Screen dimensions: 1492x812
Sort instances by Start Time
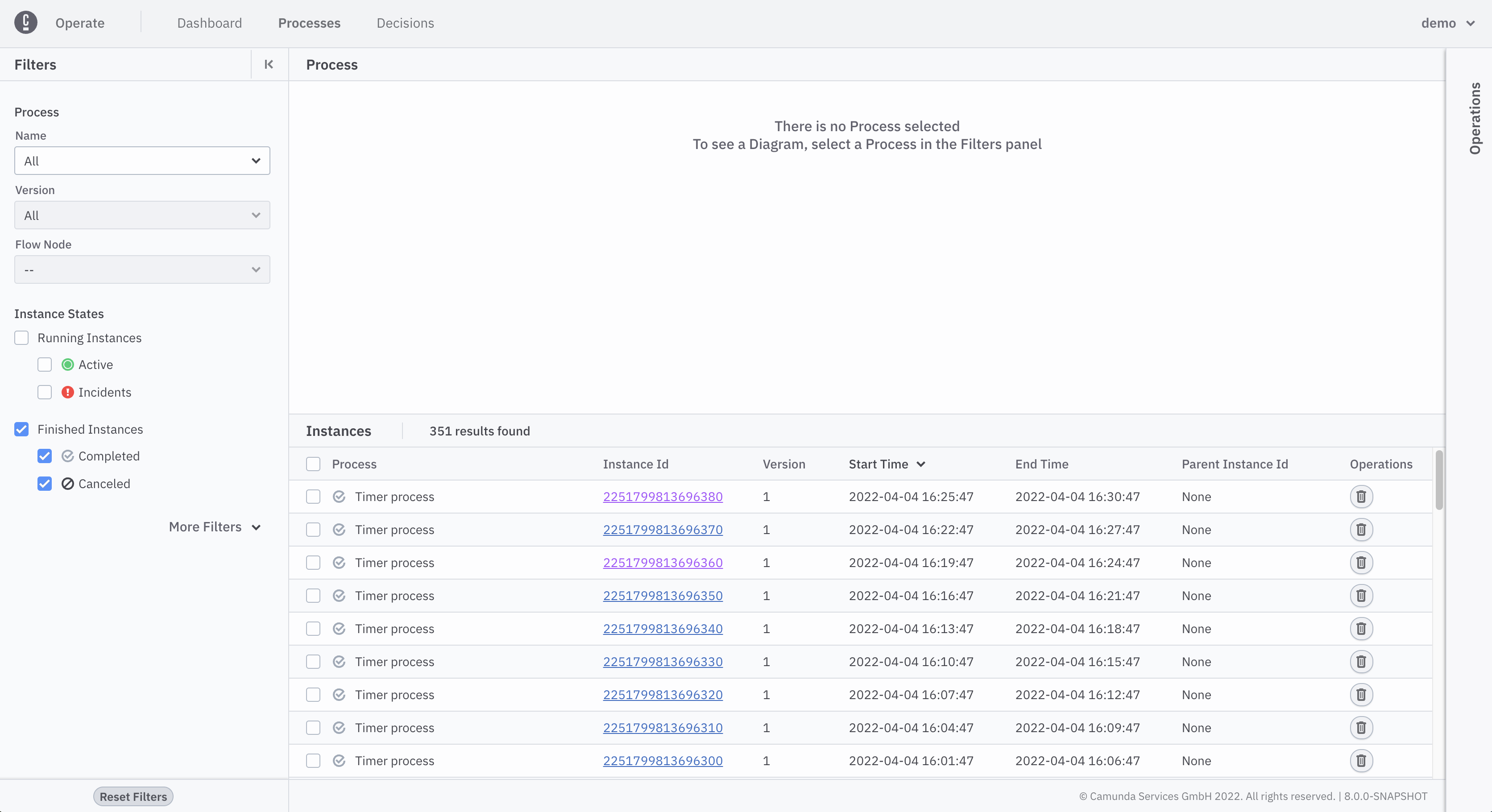point(886,464)
